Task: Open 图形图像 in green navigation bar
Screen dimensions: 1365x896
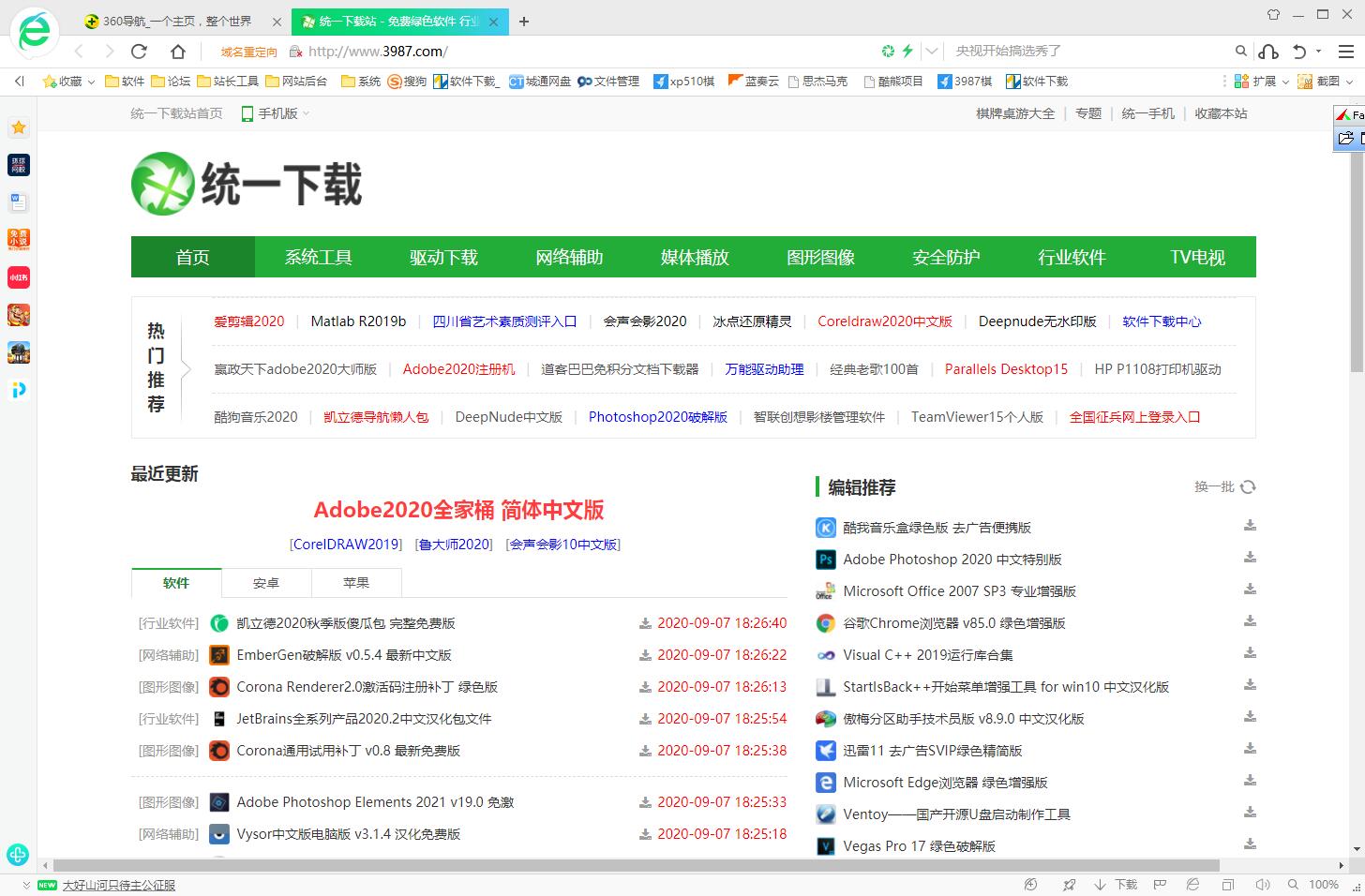Action: pyautogui.click(x=820, y=257)
